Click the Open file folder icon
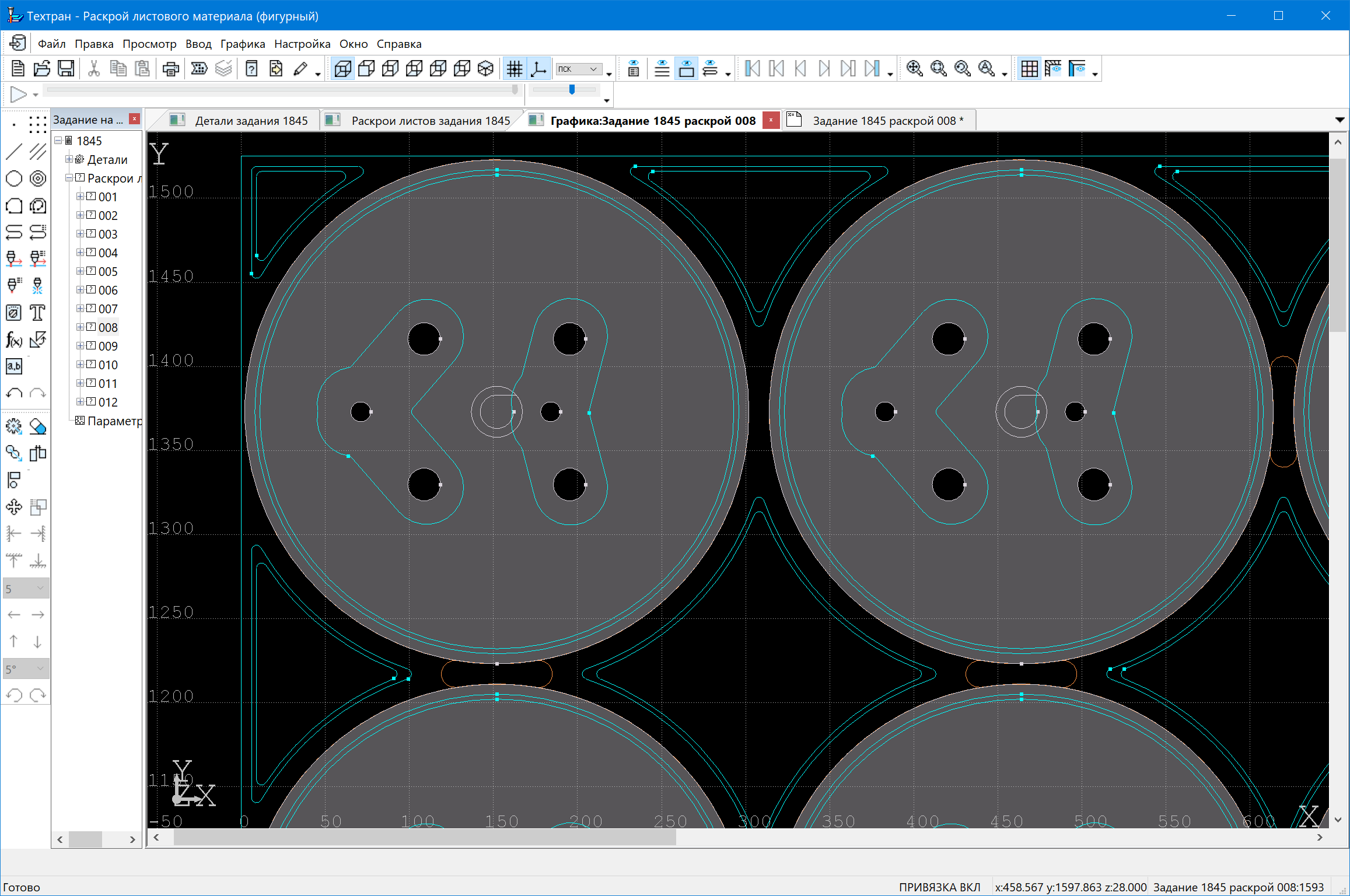Image resolution: width=1350 pixels, height=896 pixels. point(42,69)
